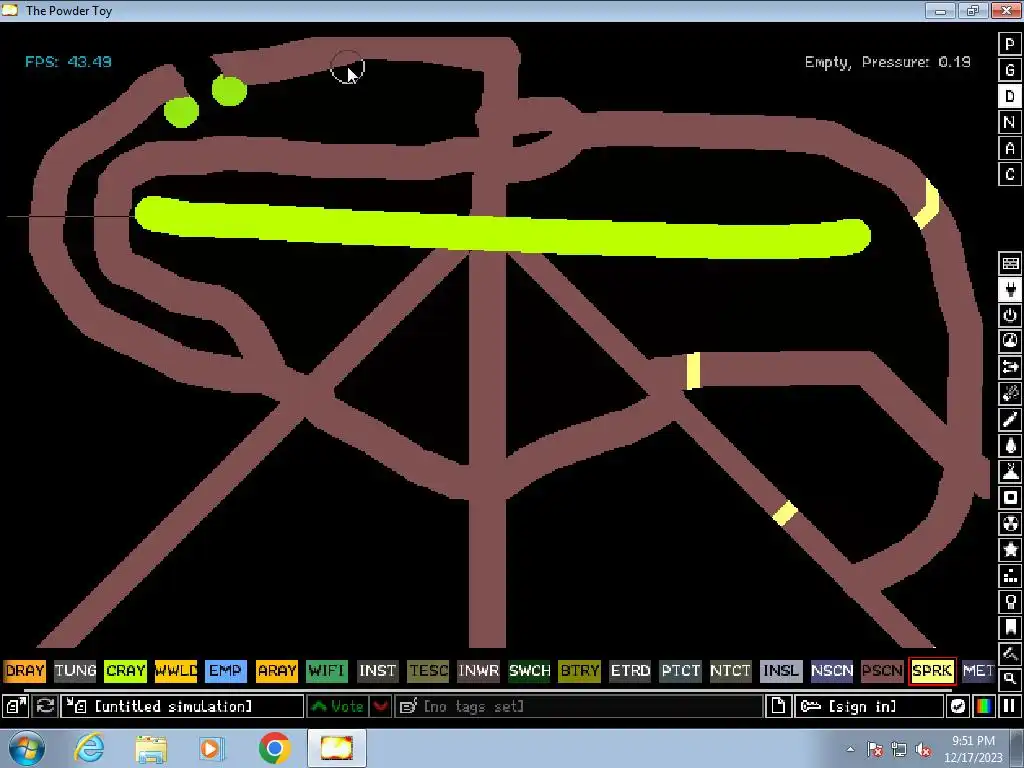The width and height of the screenshot is (1024, 768).
Task: Edit tags in [no tags set] field
Action: click(x=579, y=706)
